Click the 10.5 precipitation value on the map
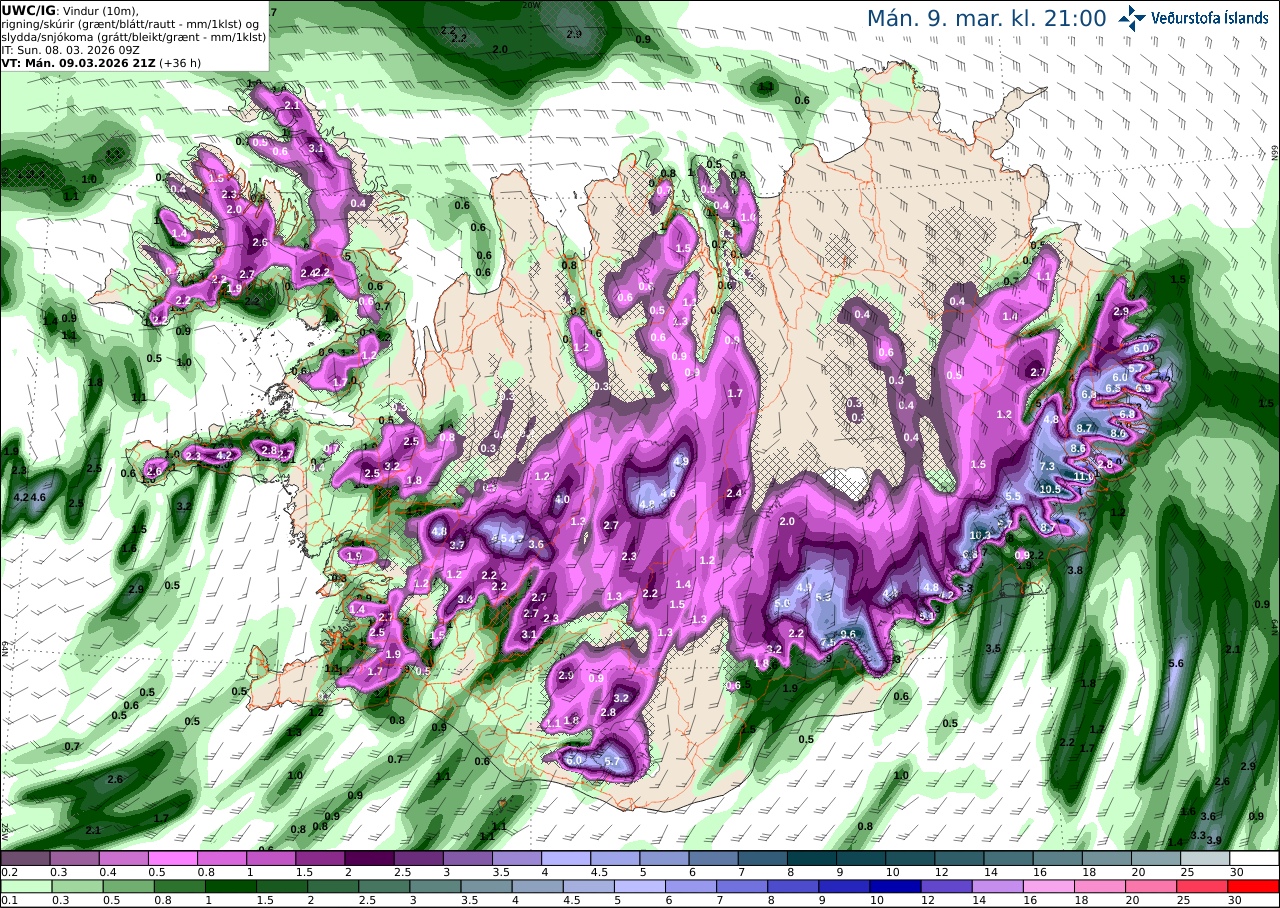1280x908 pixels. pyautogui.click(x=1050, y=489)
